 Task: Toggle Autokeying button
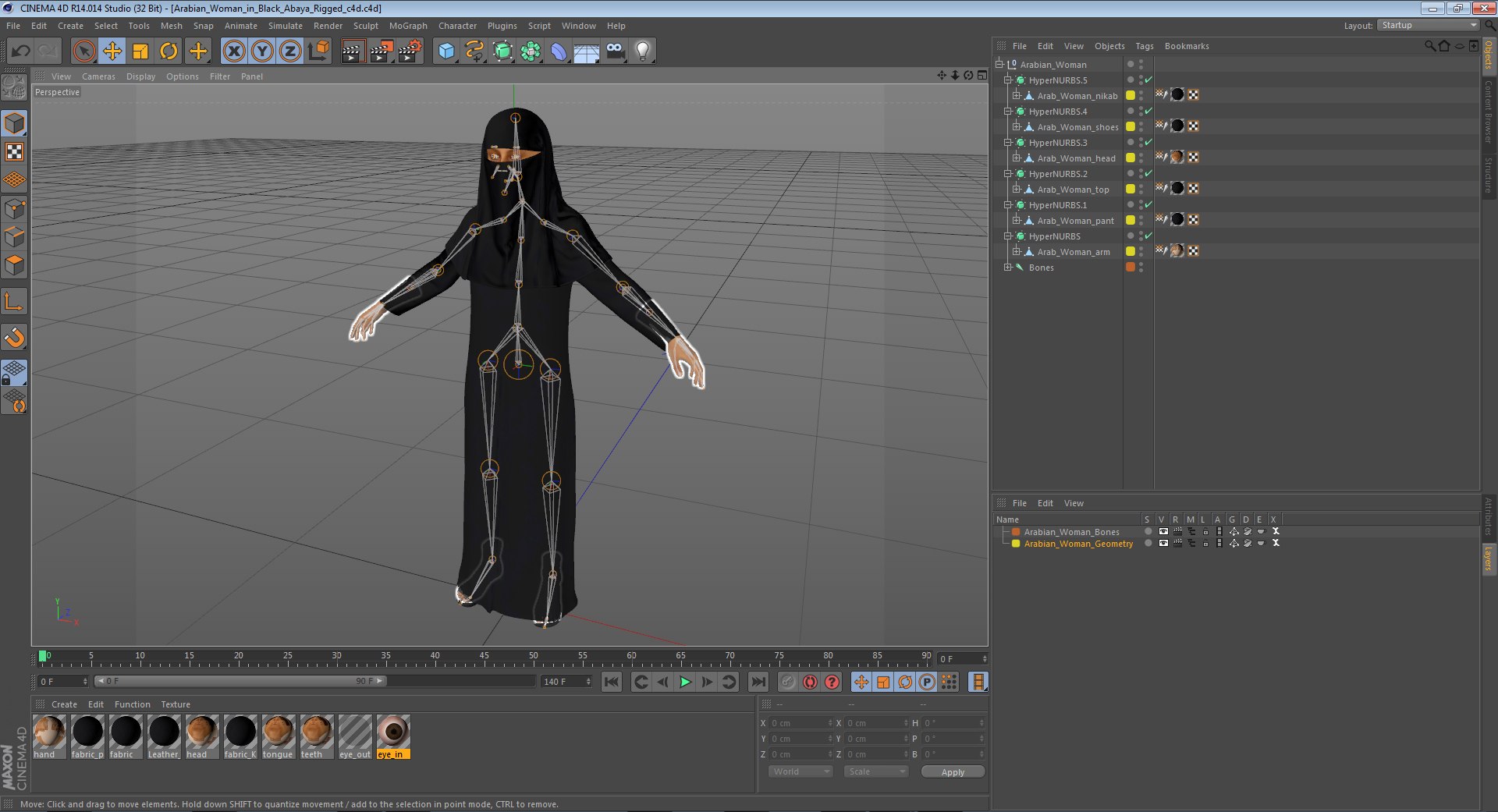click(810, 683)
